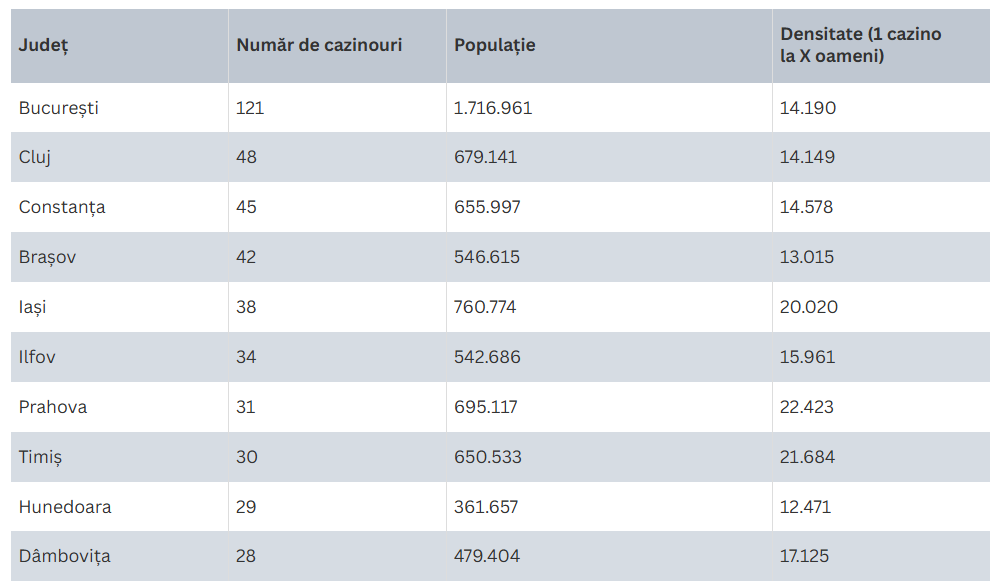Click the Dâmbovița county cell

[x=65, y=556]
